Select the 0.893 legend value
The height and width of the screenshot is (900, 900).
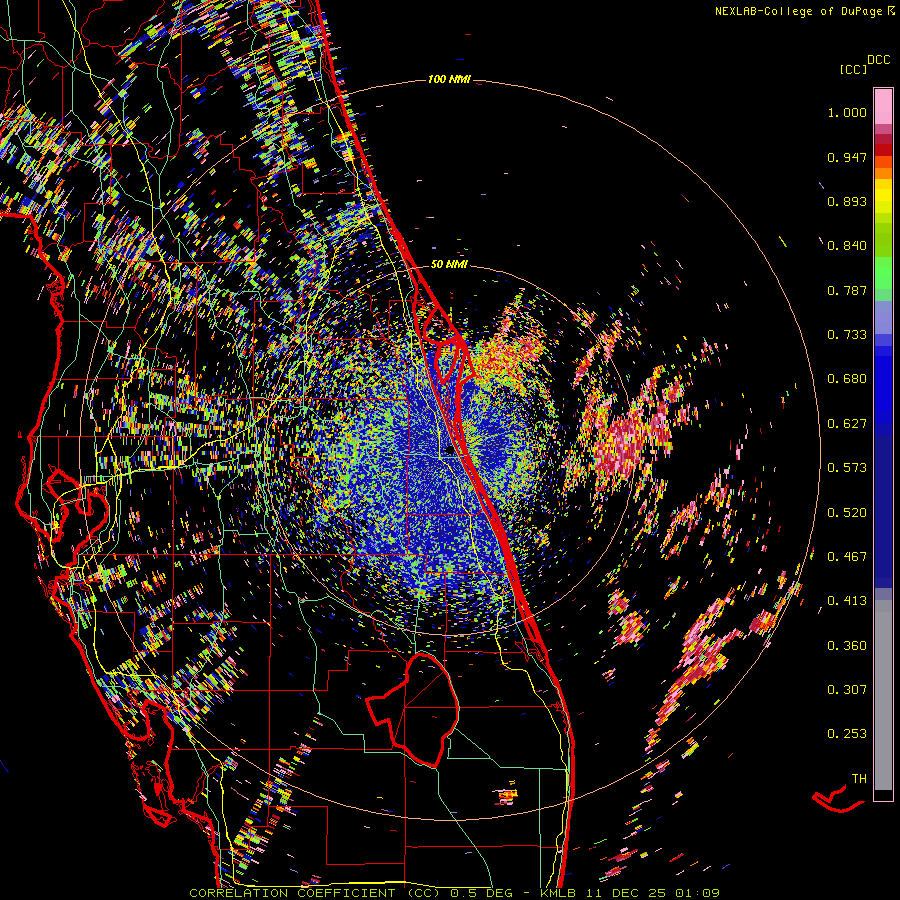tap(847, 201)
